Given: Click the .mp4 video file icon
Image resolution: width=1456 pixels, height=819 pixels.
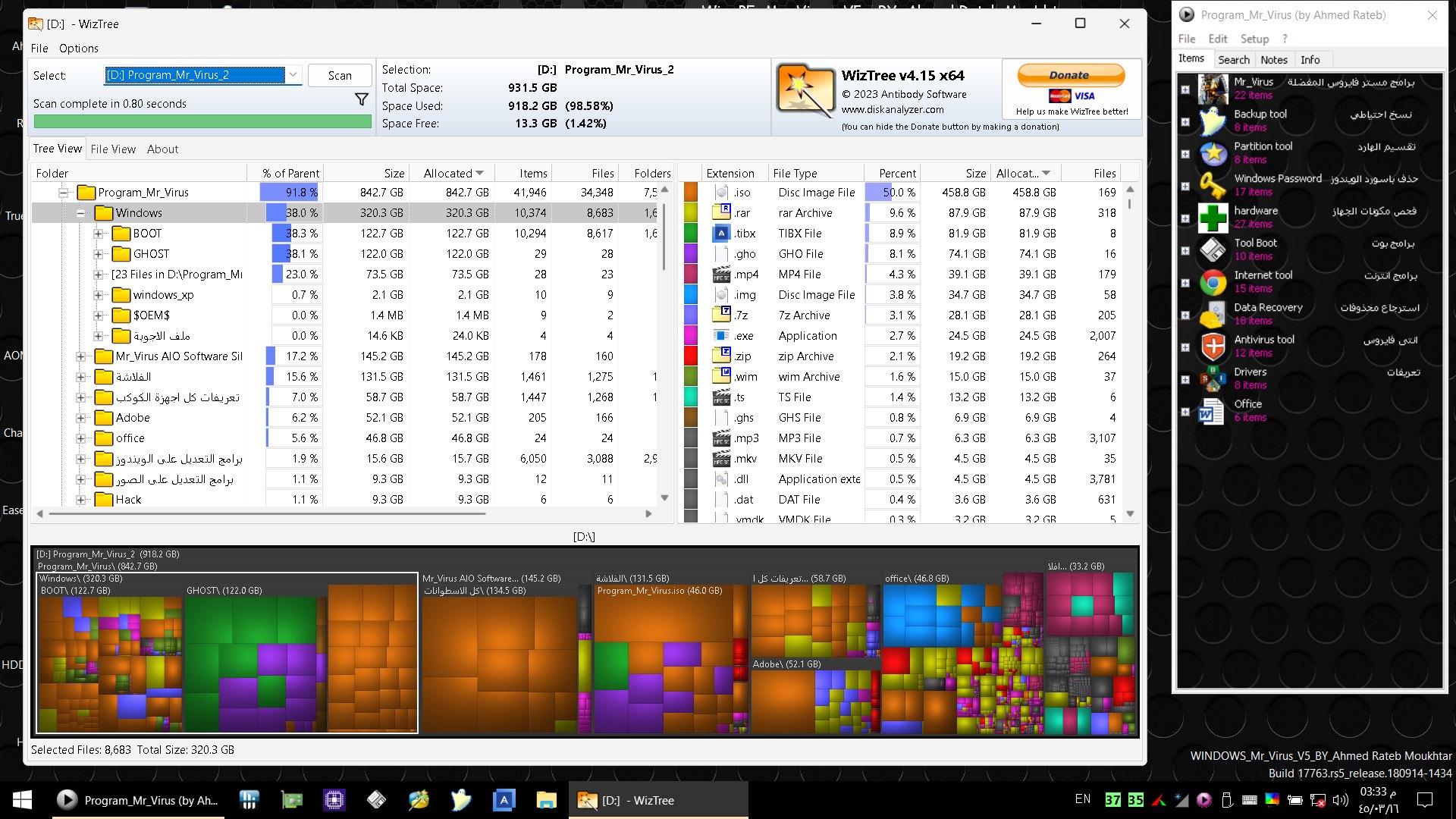Looking at the screenshot, I should click(722, 275).
